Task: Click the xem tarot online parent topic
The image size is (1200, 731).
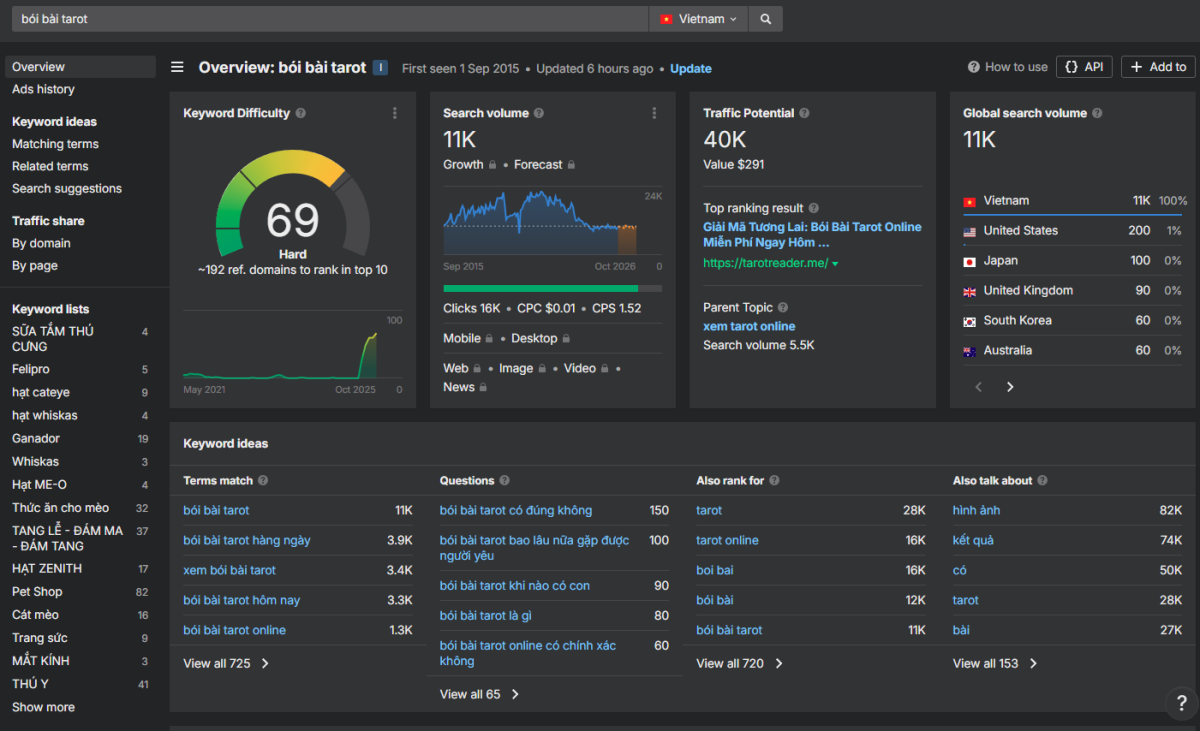Action: (749, 326)
